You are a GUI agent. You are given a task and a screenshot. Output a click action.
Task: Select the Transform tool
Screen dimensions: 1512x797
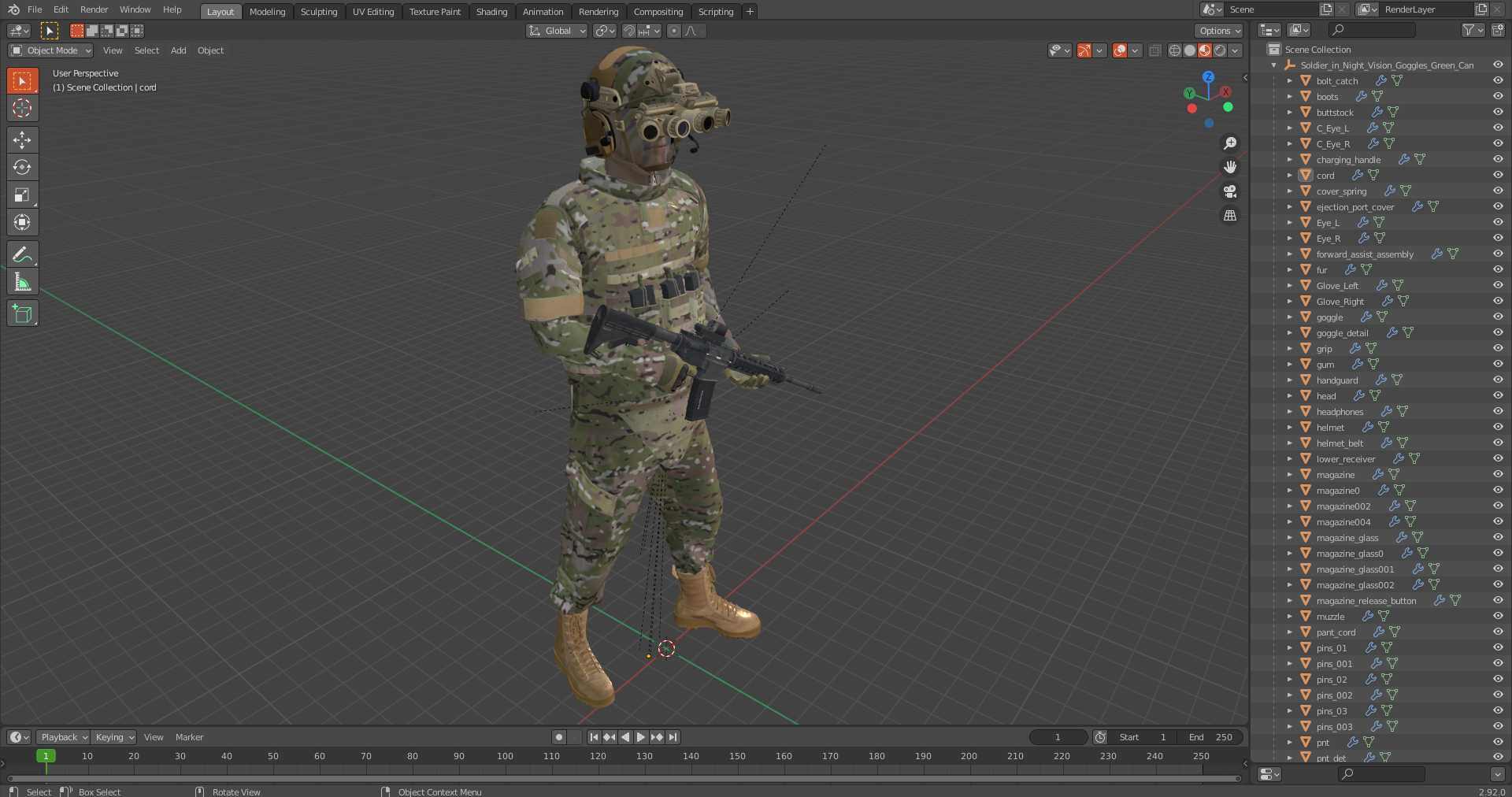[22, 222]
